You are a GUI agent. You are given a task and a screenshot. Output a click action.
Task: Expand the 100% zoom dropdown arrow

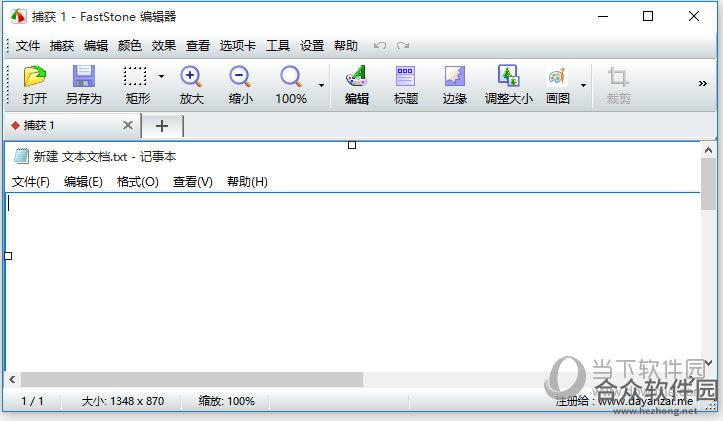321,85
